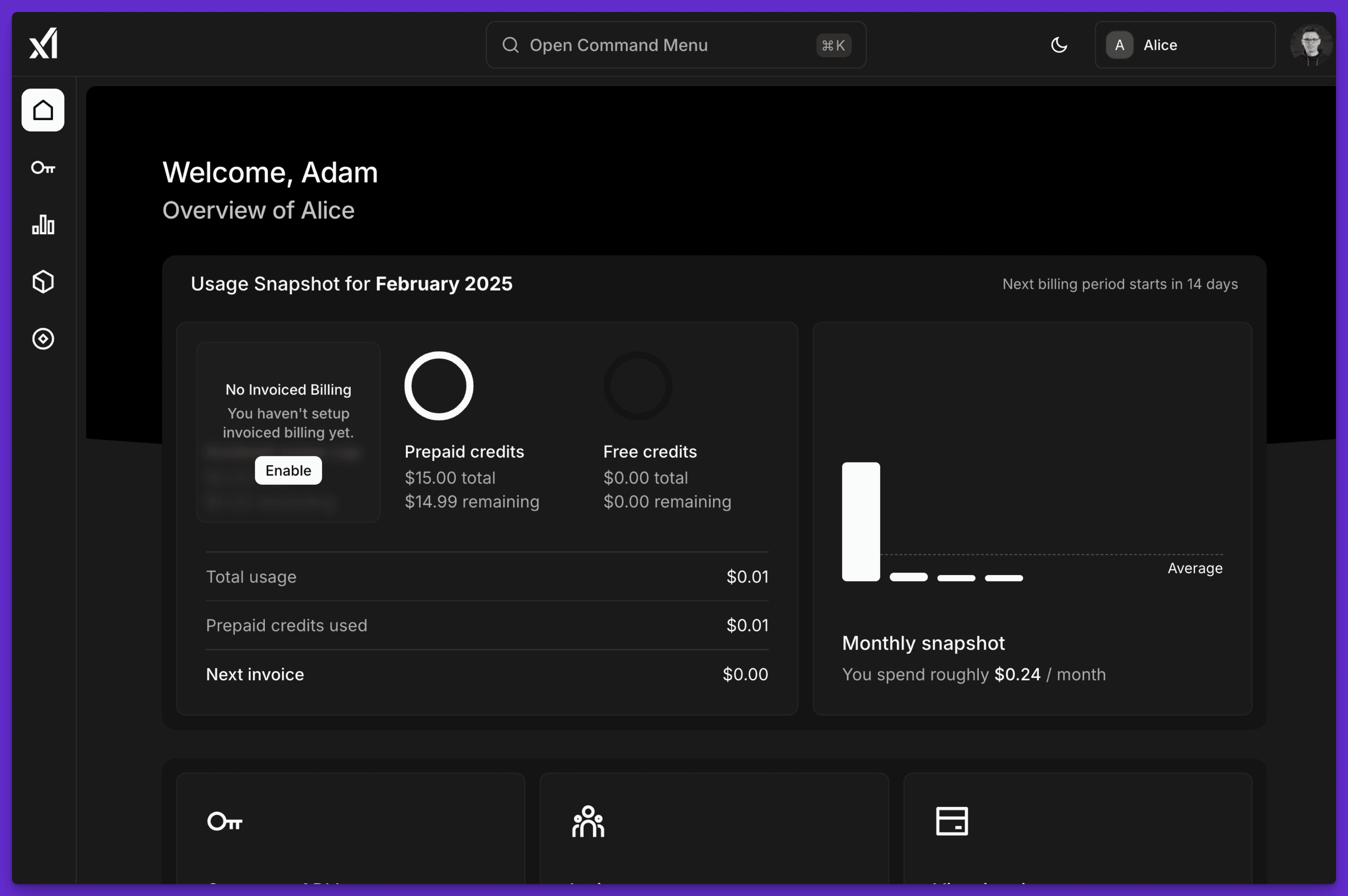Click the $0.00 Next invoice amount
The width and height of the screenshot is (1348, 896).
point(745,675)
